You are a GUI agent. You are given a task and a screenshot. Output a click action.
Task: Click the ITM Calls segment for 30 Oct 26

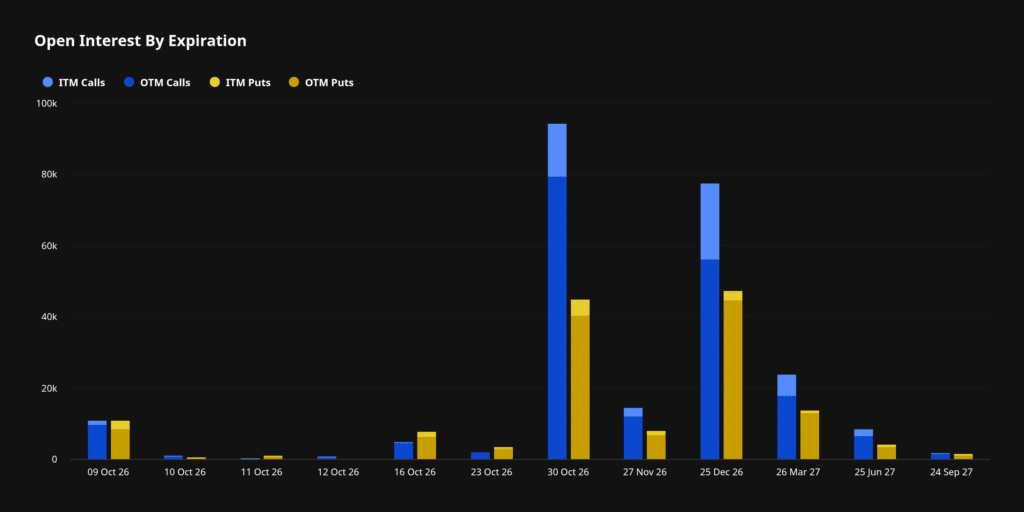557,150
